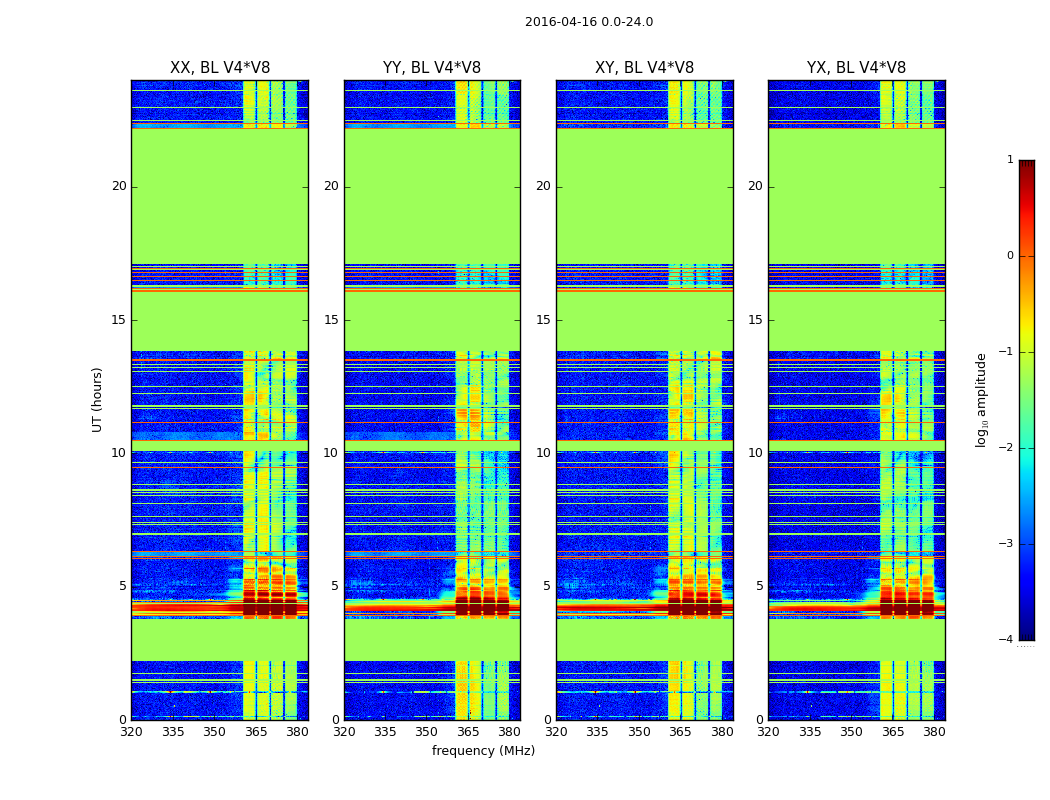Click the colorbar at the 0 tick level

pos(1027,256)
